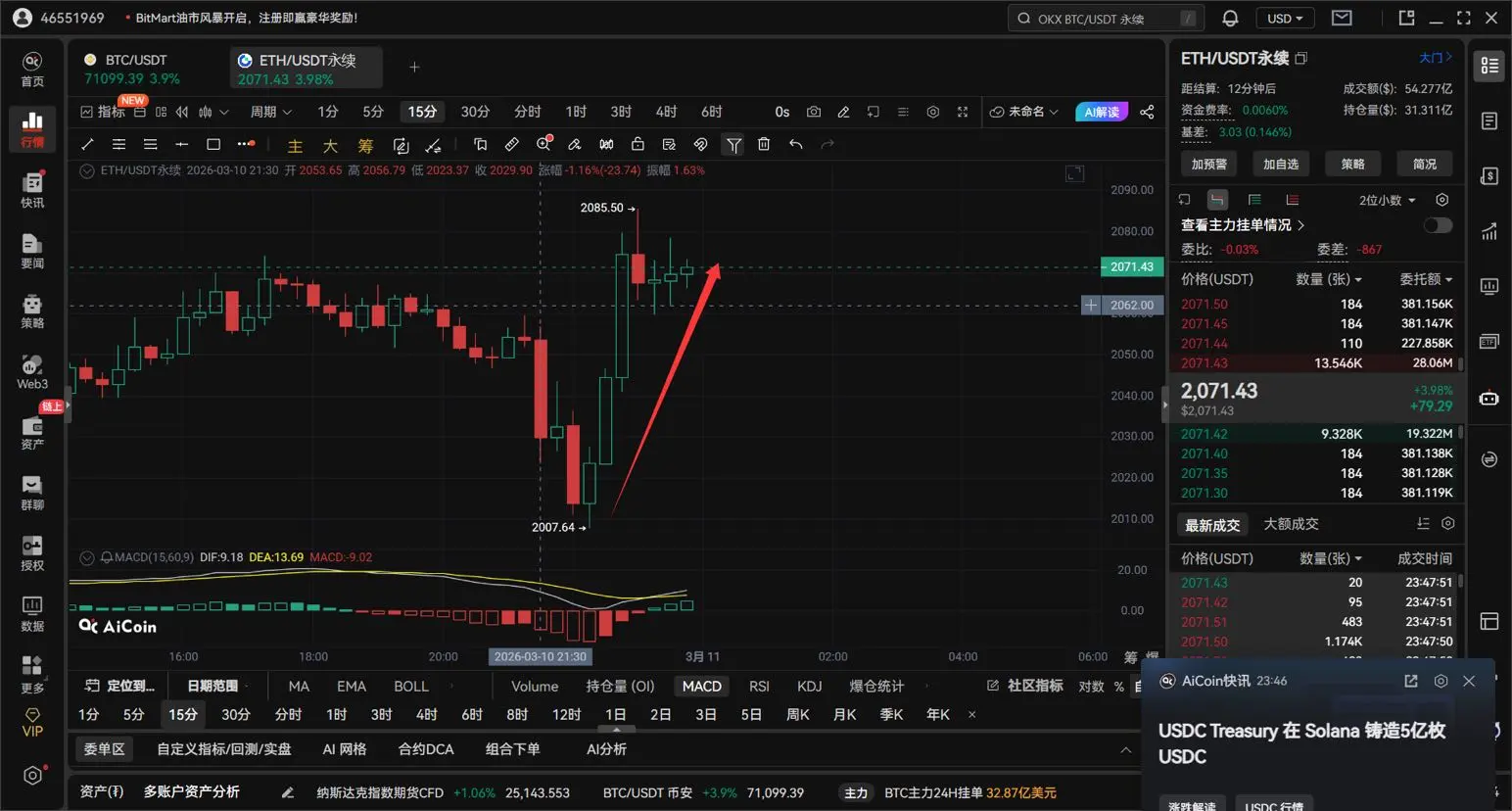Open the 数量 (张) unit dropdown in order book
Viewport: 1512px width, 811px height.
pos(1329,279)
